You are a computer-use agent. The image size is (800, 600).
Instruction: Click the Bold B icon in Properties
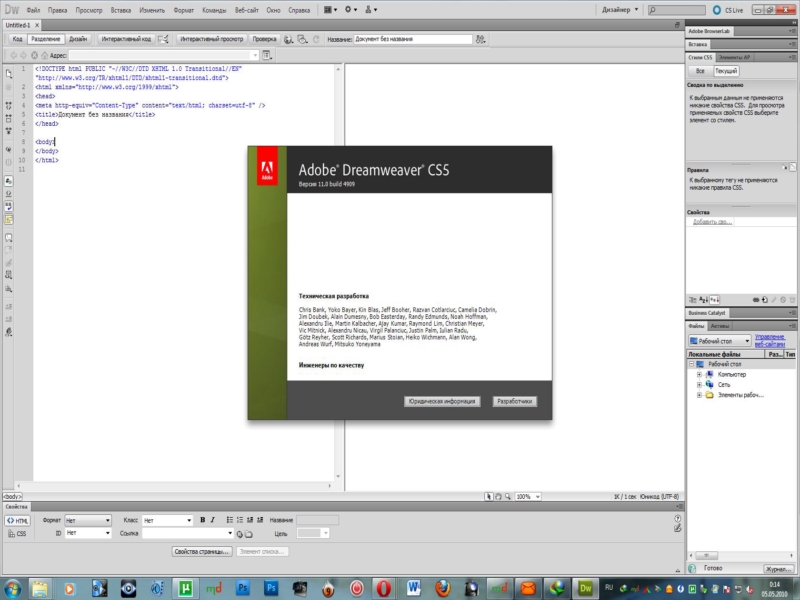click(203, 520)
